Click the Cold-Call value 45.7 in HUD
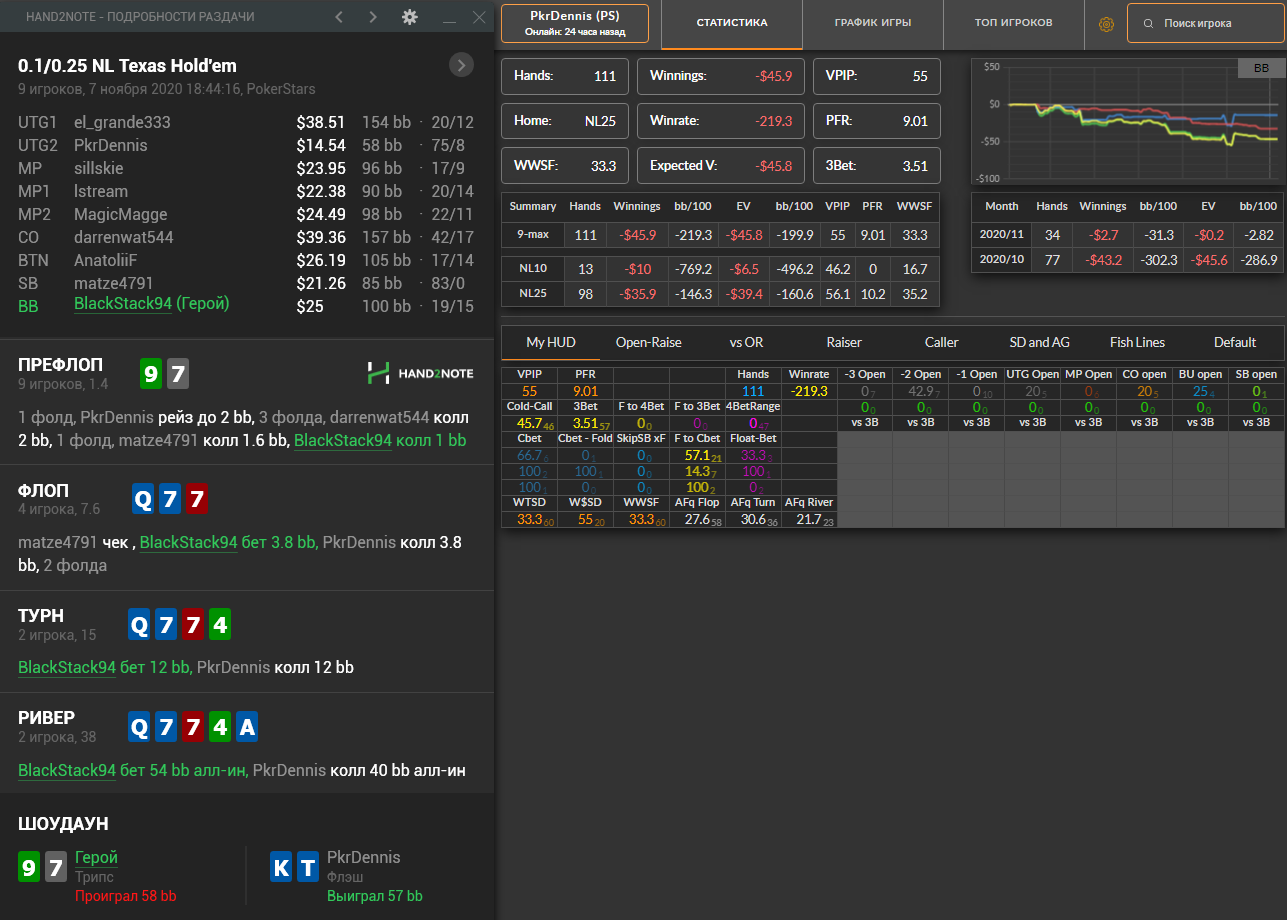The image size is (1287, 920). [530, 424]
